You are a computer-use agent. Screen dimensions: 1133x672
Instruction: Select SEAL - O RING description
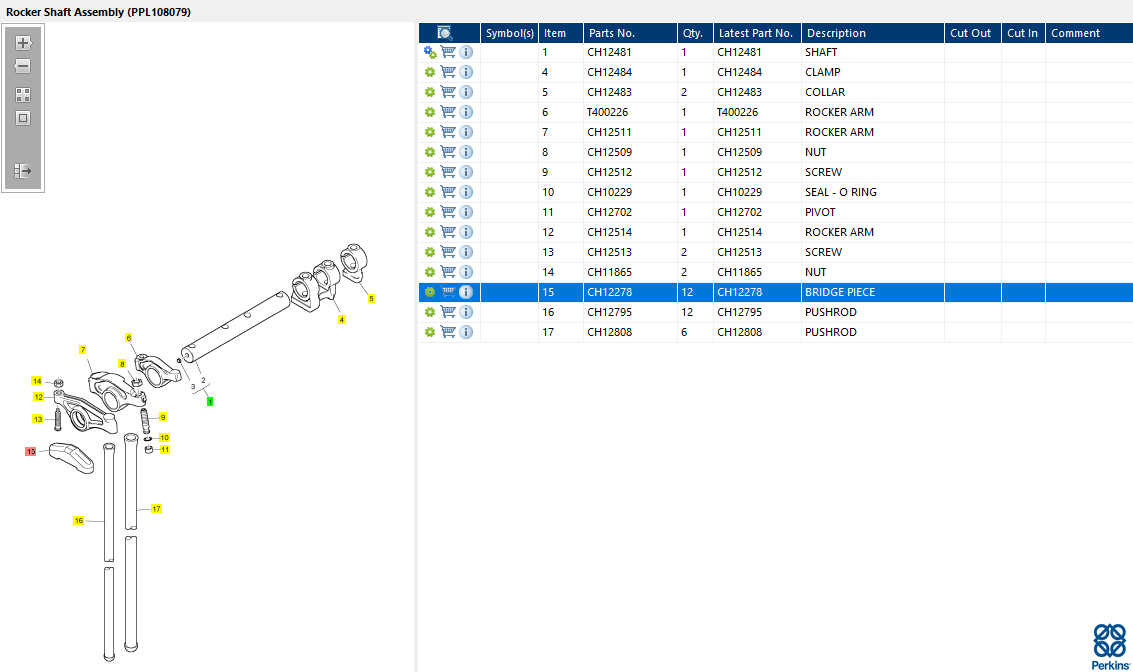[873, 192]
